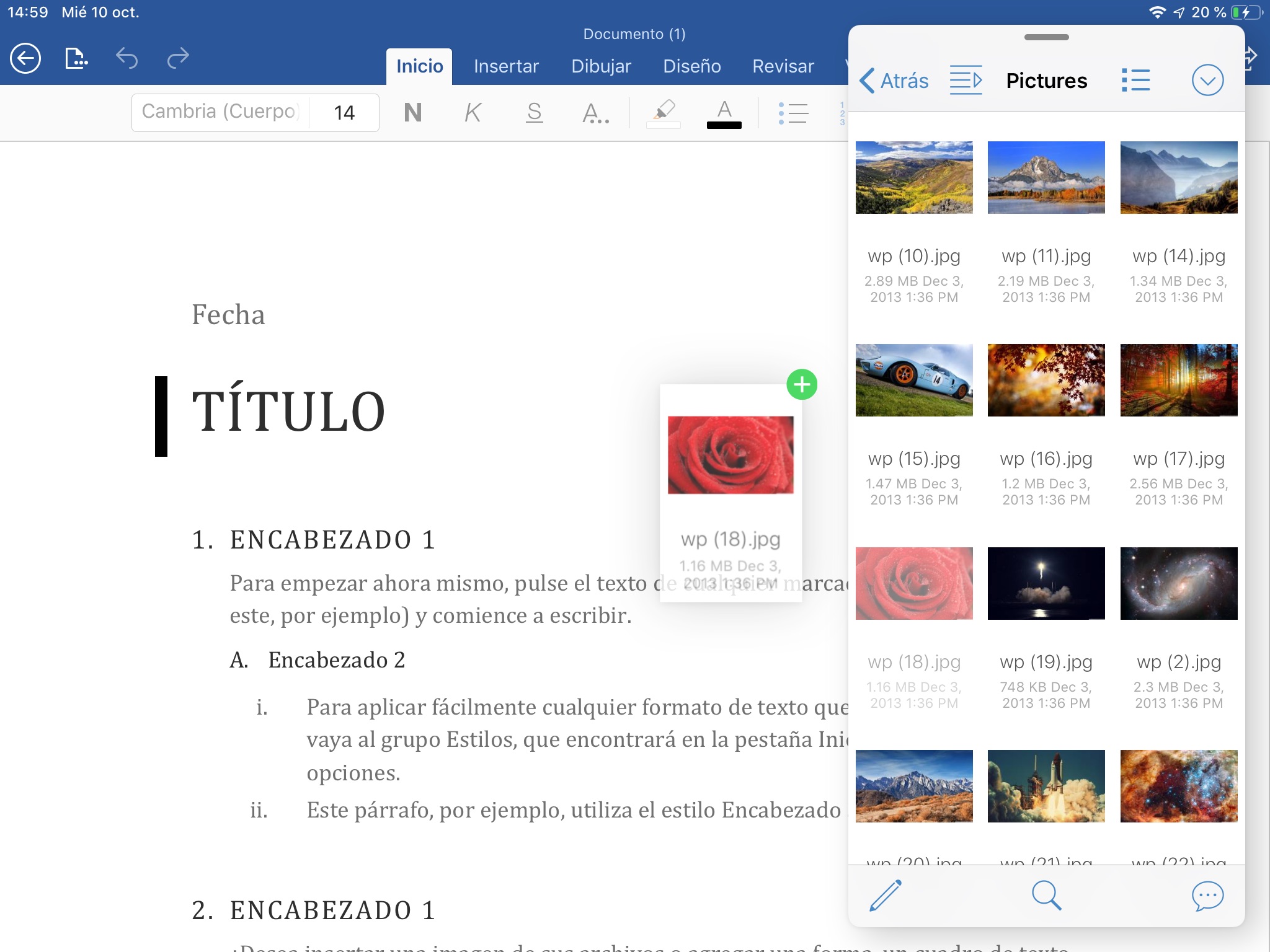Tap the back arrow circle icon

pyautogui.click(x=25, y=59)
